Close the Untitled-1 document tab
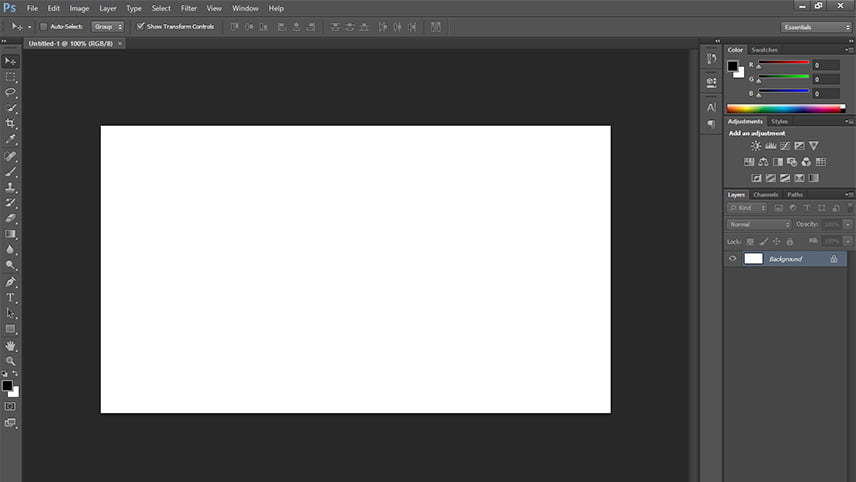 [120, 44]
